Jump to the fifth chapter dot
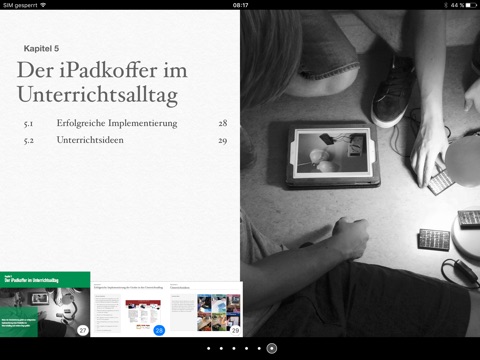The width and height of the screenshot is (480, 360). pos(259,348)
